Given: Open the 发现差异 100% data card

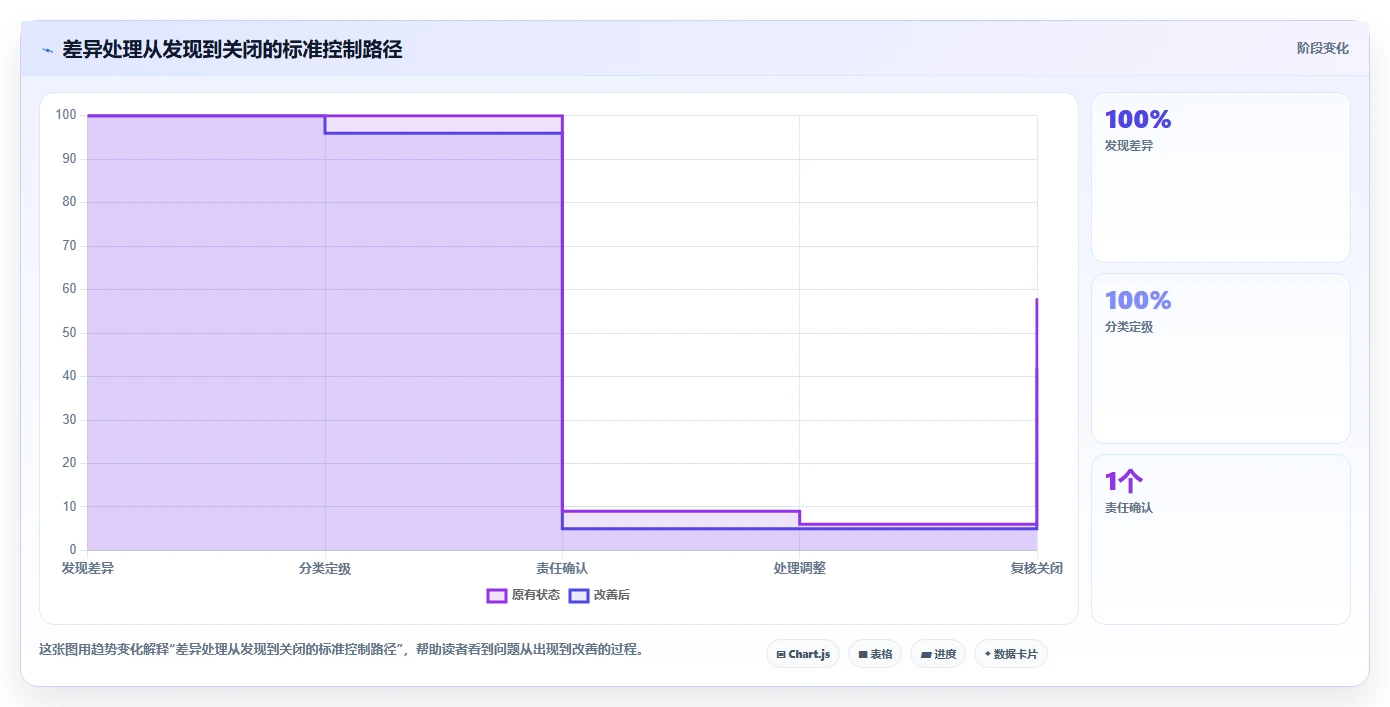Looking at the screenshot, I should (1220, 177).
